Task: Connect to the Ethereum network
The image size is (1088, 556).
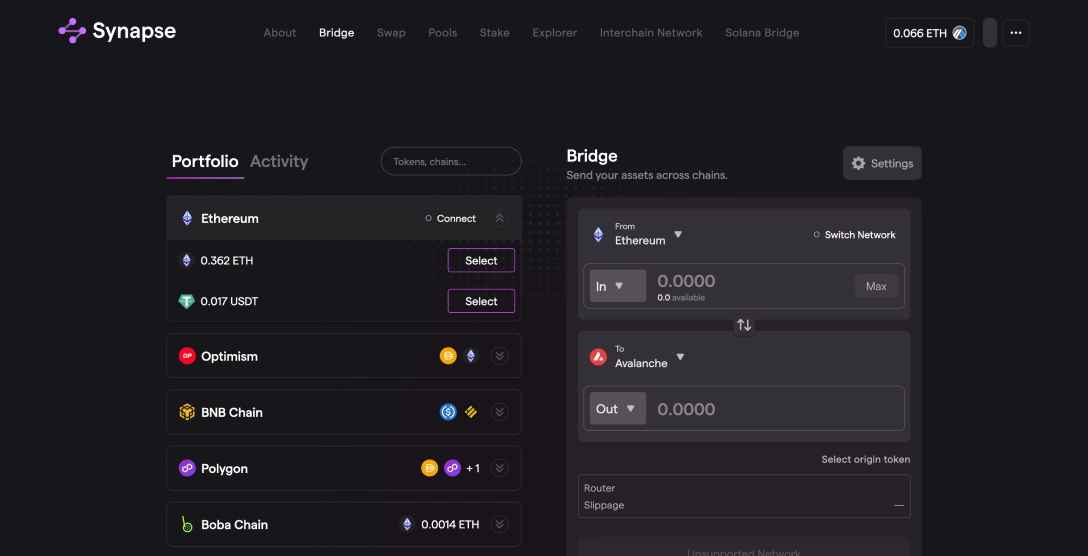Action: tap(450, 218)
